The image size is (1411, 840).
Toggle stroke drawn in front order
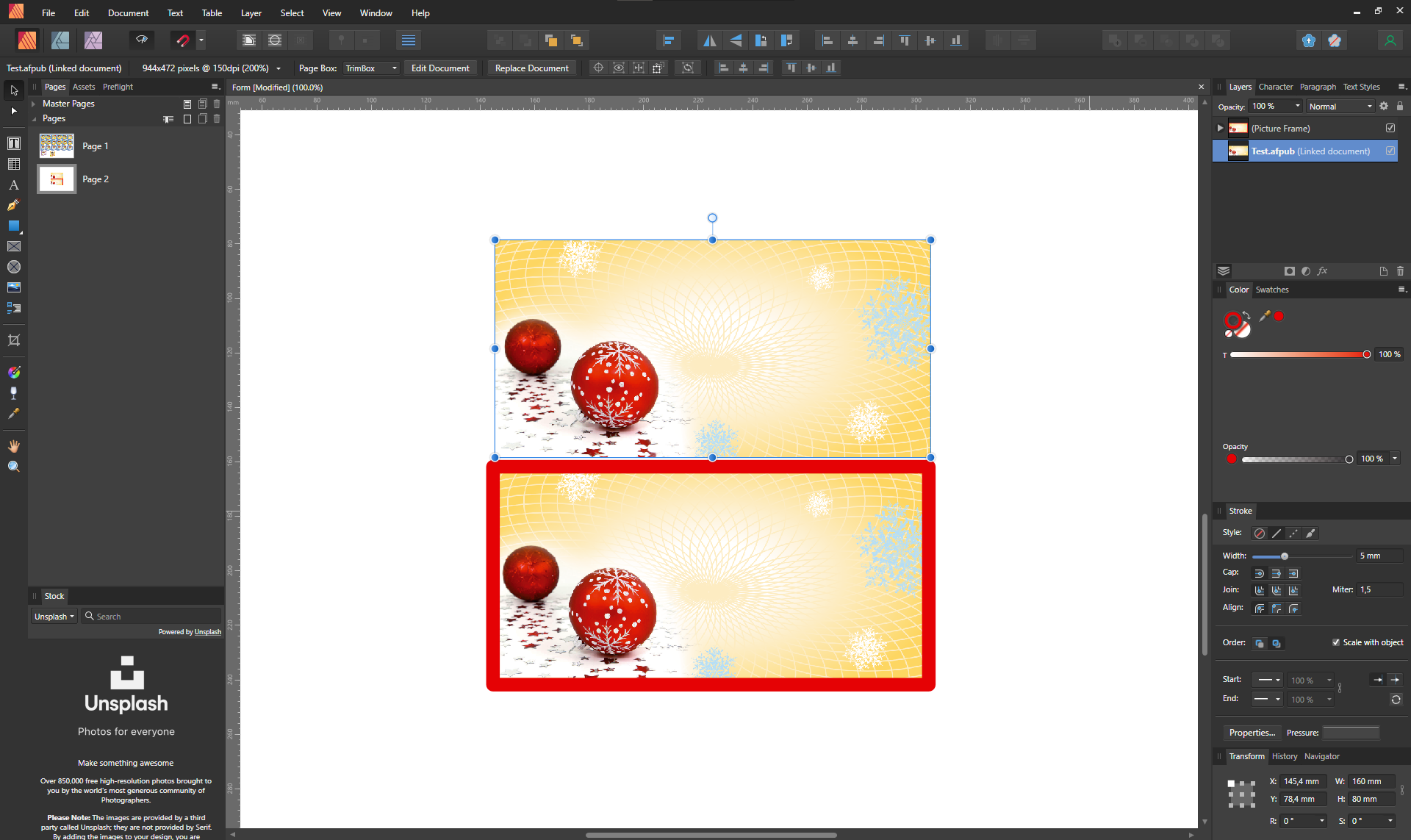[1277, 643]
